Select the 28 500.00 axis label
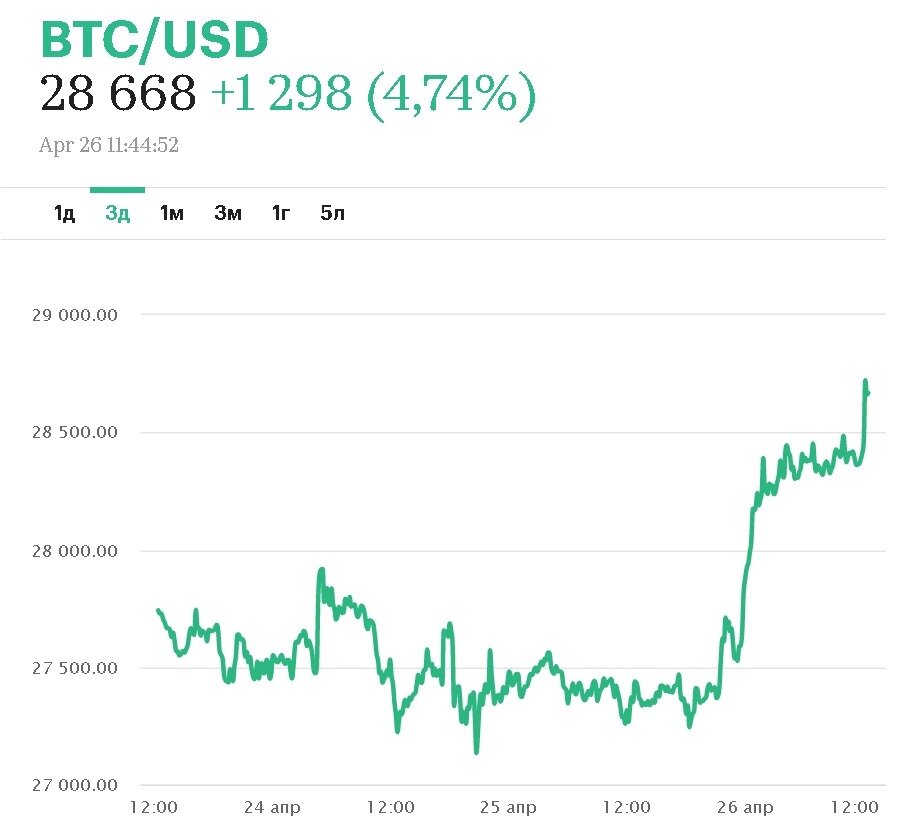This screenshot has height=824, width=906. point(75,433)
